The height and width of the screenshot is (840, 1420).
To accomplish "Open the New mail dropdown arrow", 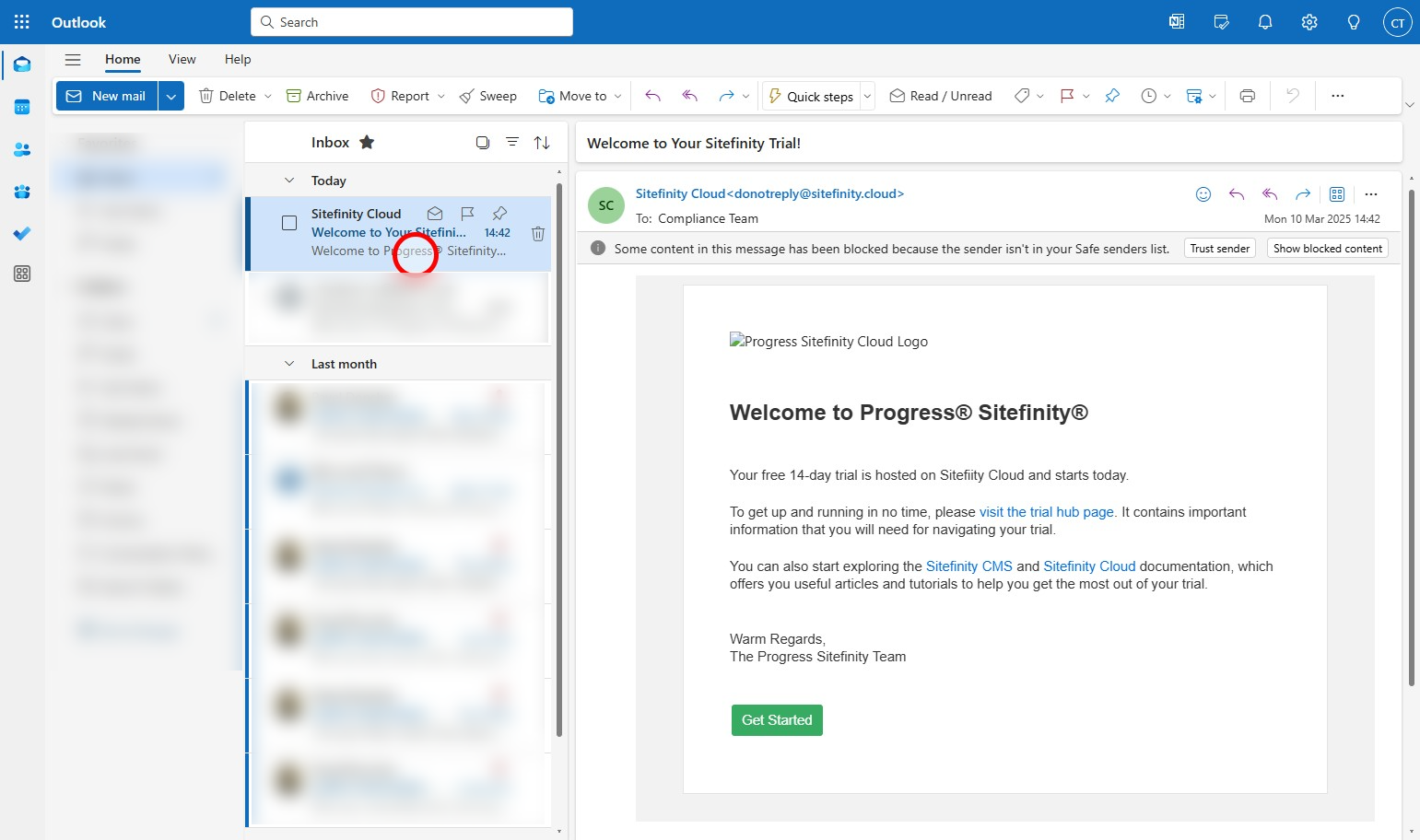I will [171, 96].
